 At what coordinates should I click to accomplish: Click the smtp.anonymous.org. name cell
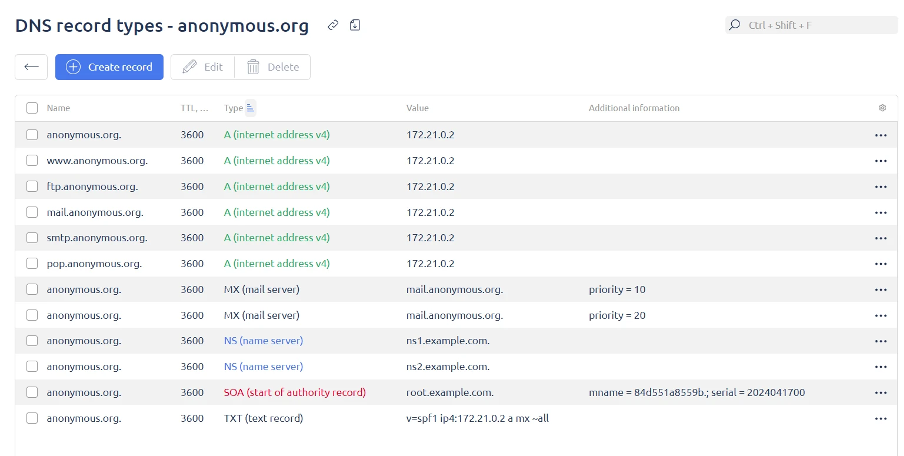[x=97, y=238]
